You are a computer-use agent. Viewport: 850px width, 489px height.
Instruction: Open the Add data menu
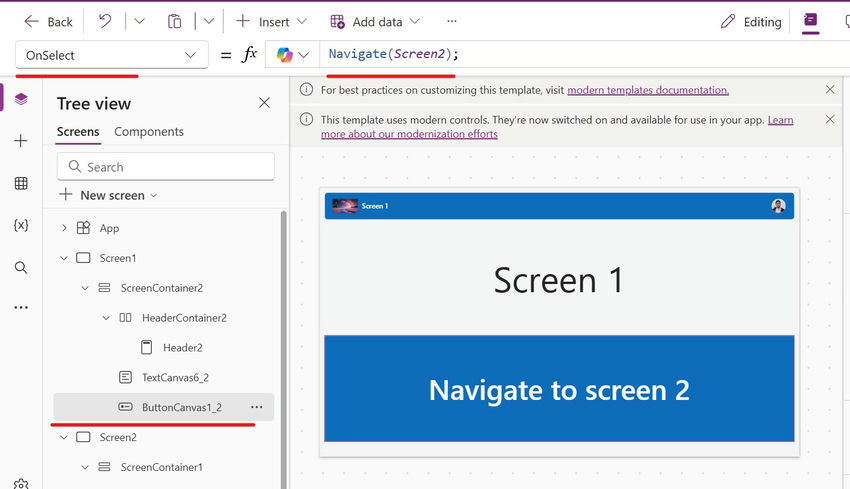pyautogui.click(x=375, y=22)
